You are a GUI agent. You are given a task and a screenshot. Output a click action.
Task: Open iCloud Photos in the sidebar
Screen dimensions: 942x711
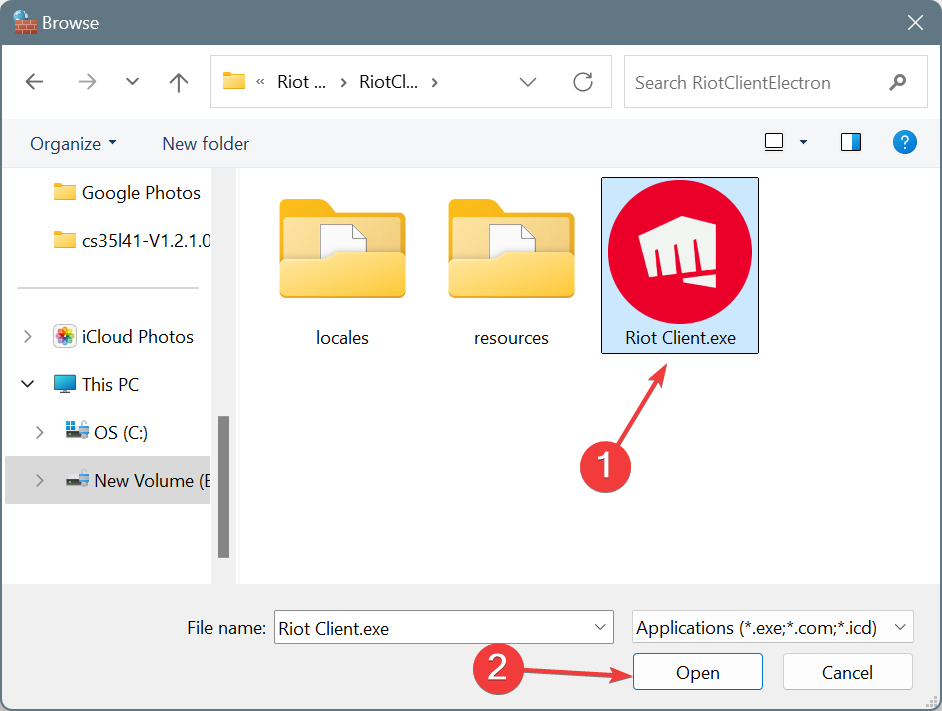point(124,337)
